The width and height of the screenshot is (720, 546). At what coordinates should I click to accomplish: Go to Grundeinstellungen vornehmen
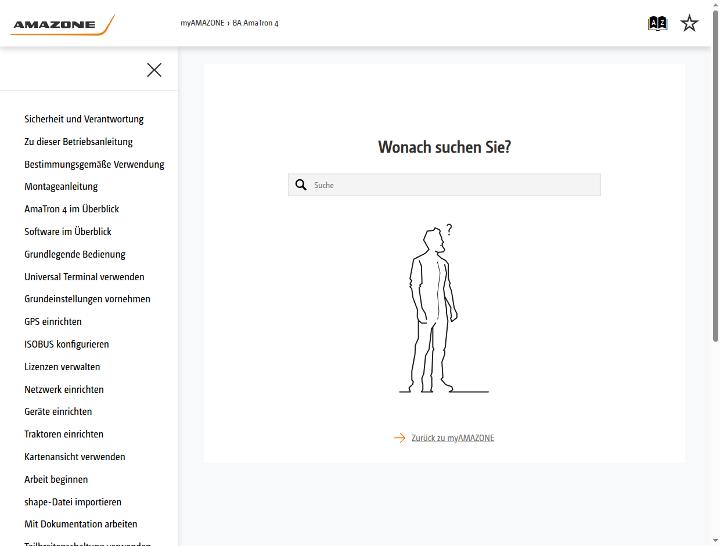(x=87, y=299)
